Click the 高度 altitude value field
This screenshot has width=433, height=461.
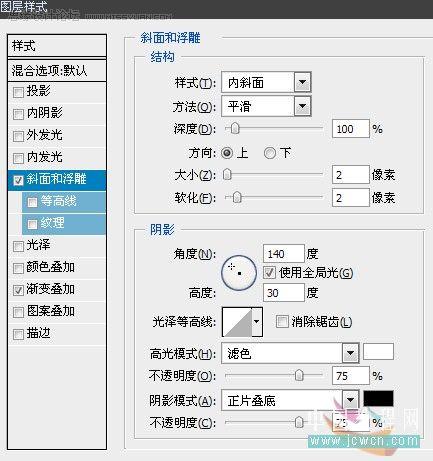click(x=284, y=293)
